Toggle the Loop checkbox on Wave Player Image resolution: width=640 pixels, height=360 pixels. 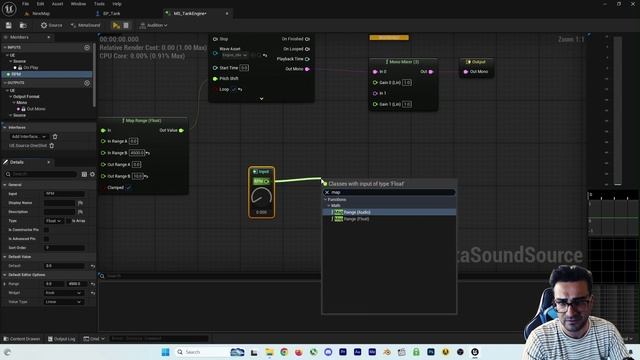coord(234,89)
